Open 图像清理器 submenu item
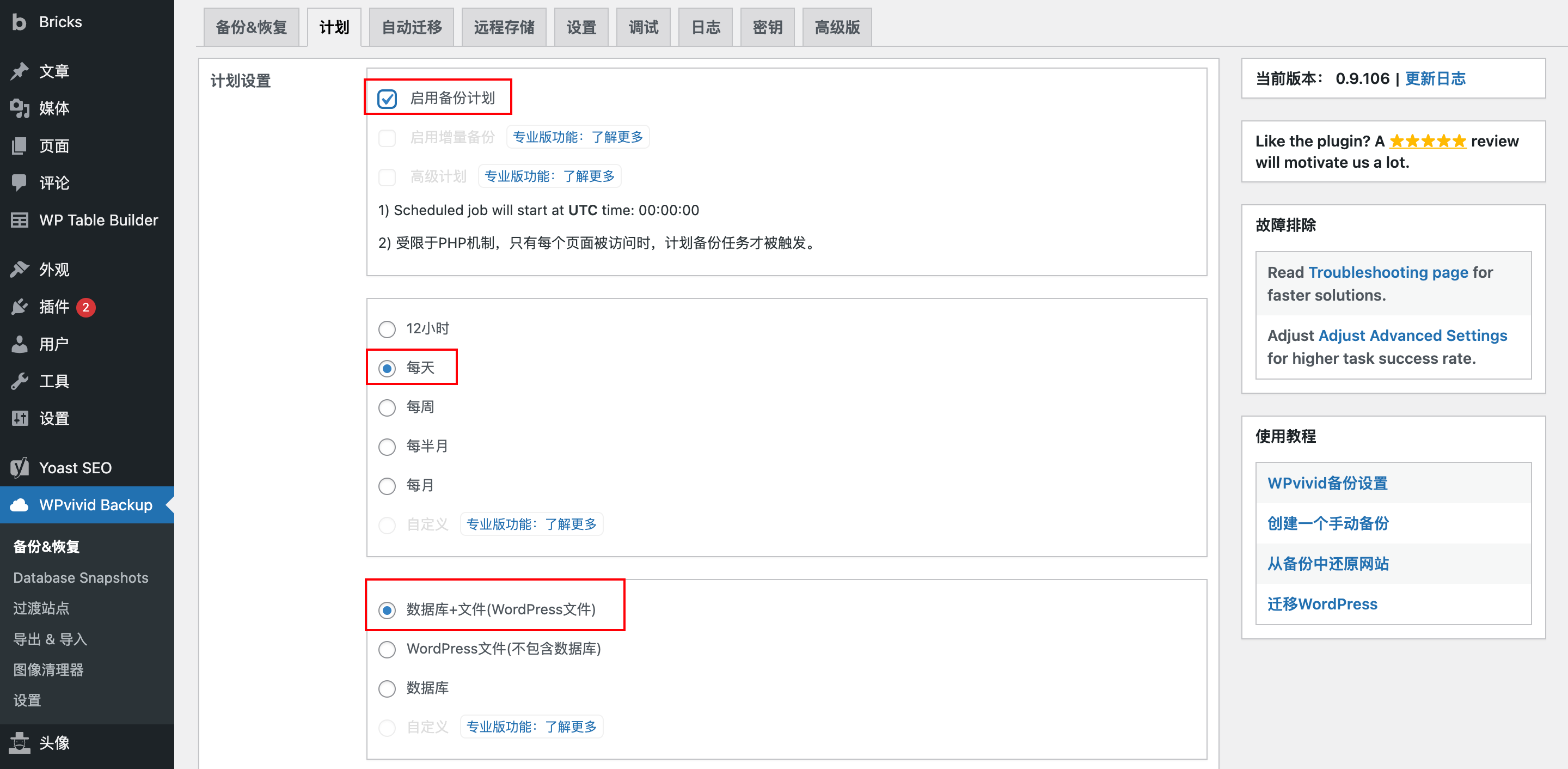The width and height of the screenshot is (1568, 769). tap(48, 670)
